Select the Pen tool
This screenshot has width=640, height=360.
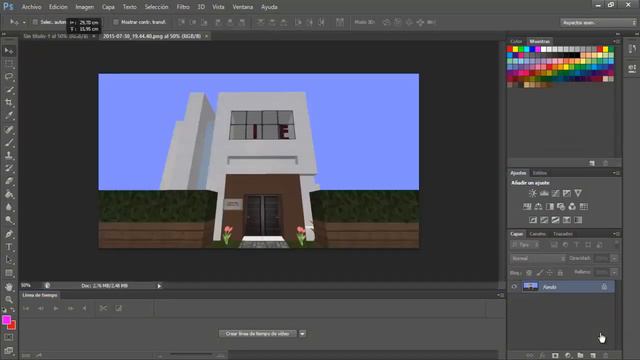(x=9, y=234)
